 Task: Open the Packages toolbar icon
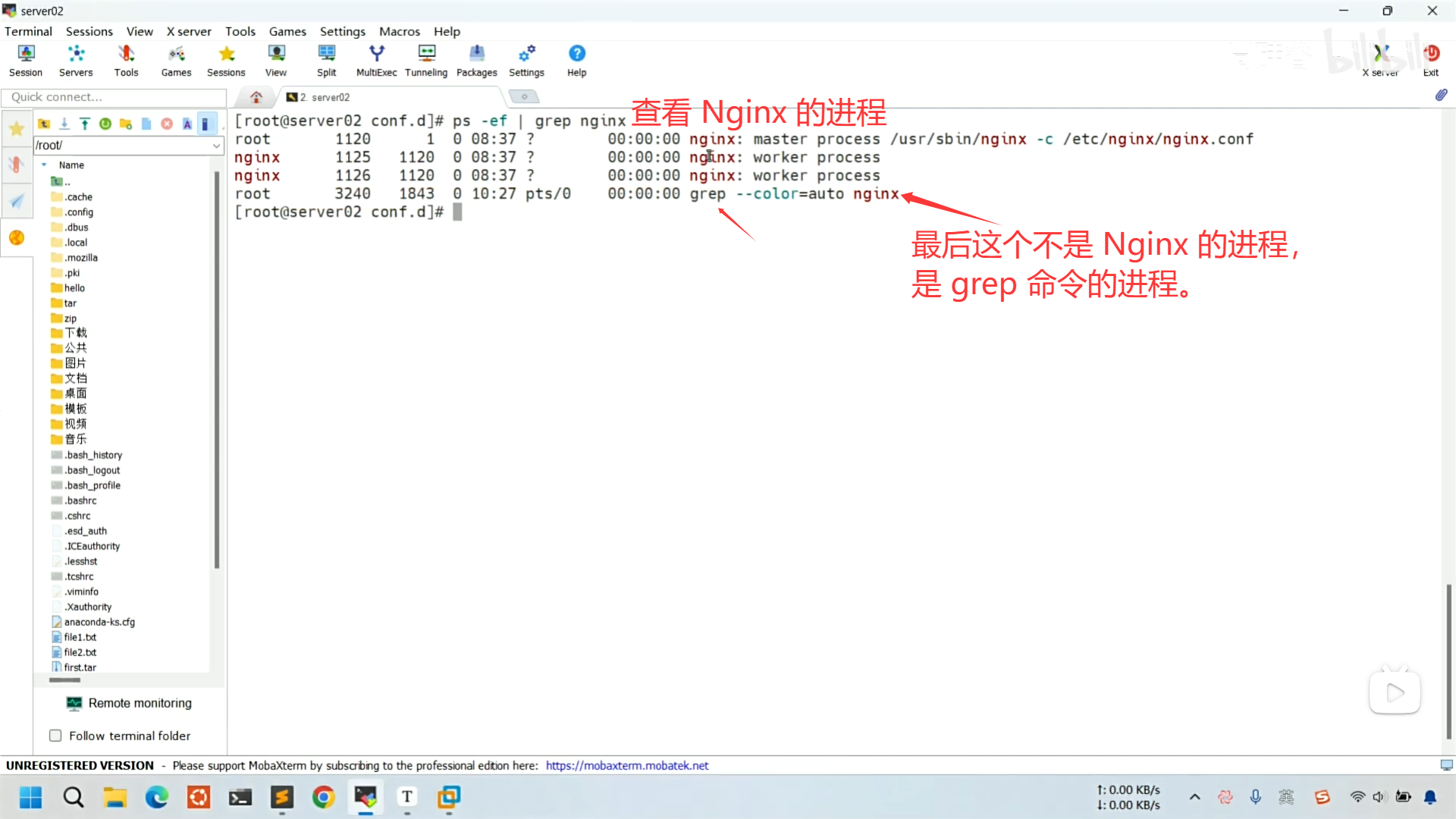476,60
